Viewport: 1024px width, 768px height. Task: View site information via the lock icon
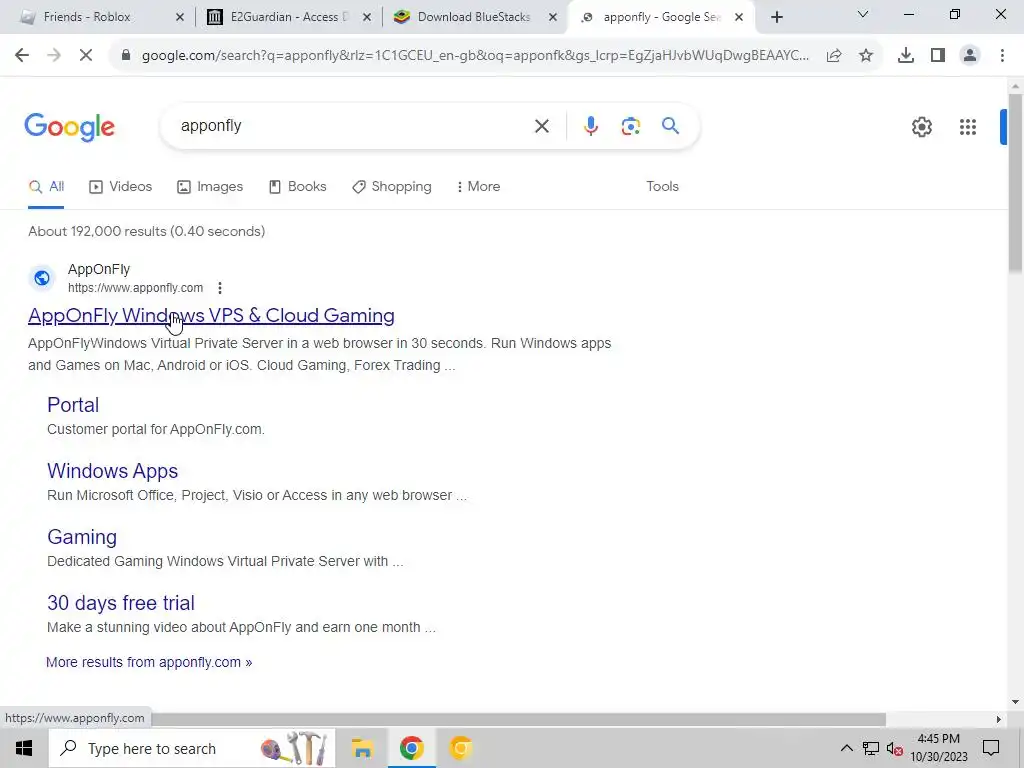(x=126, y=56)
